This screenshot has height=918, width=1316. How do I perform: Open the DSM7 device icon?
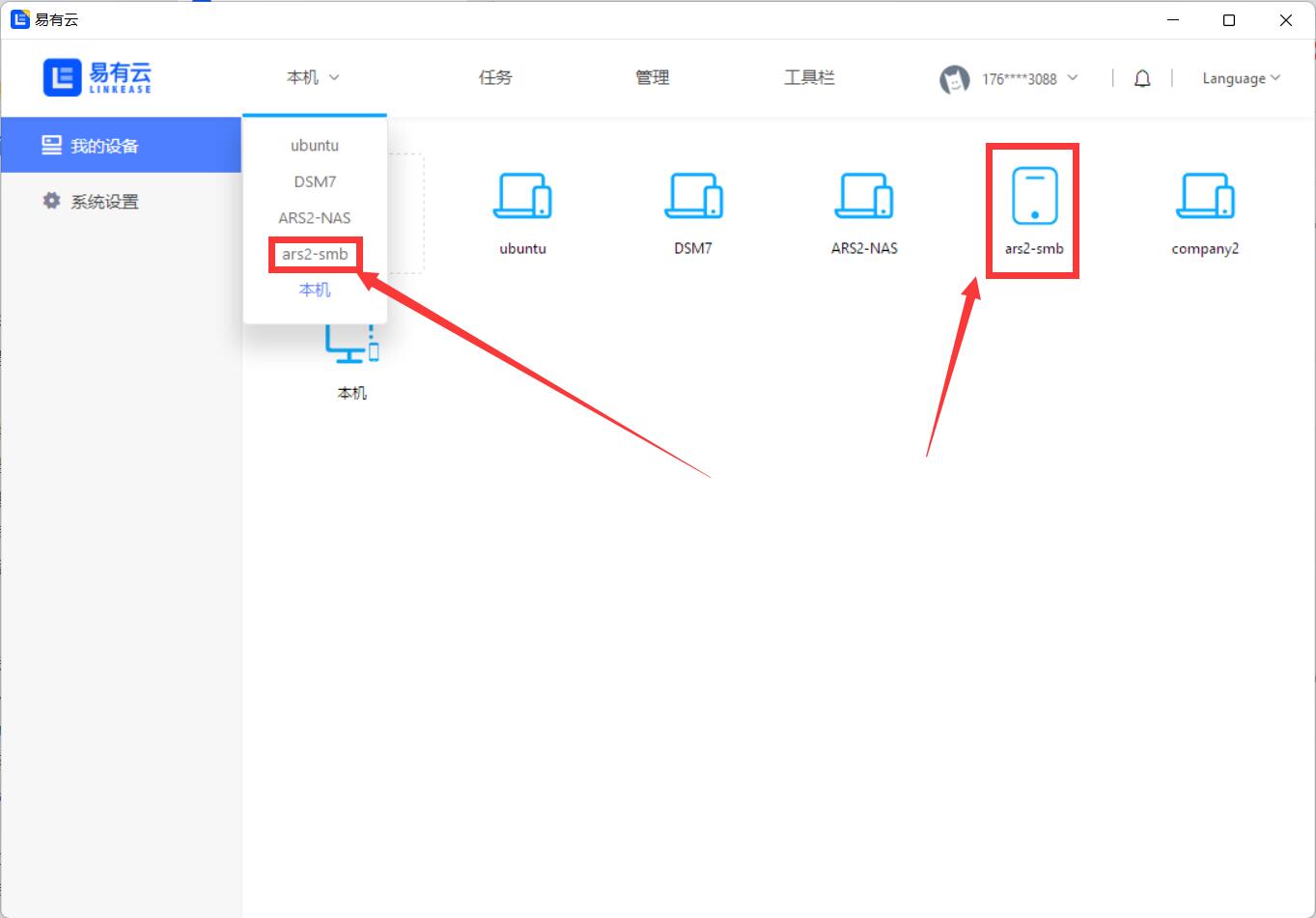693,197
